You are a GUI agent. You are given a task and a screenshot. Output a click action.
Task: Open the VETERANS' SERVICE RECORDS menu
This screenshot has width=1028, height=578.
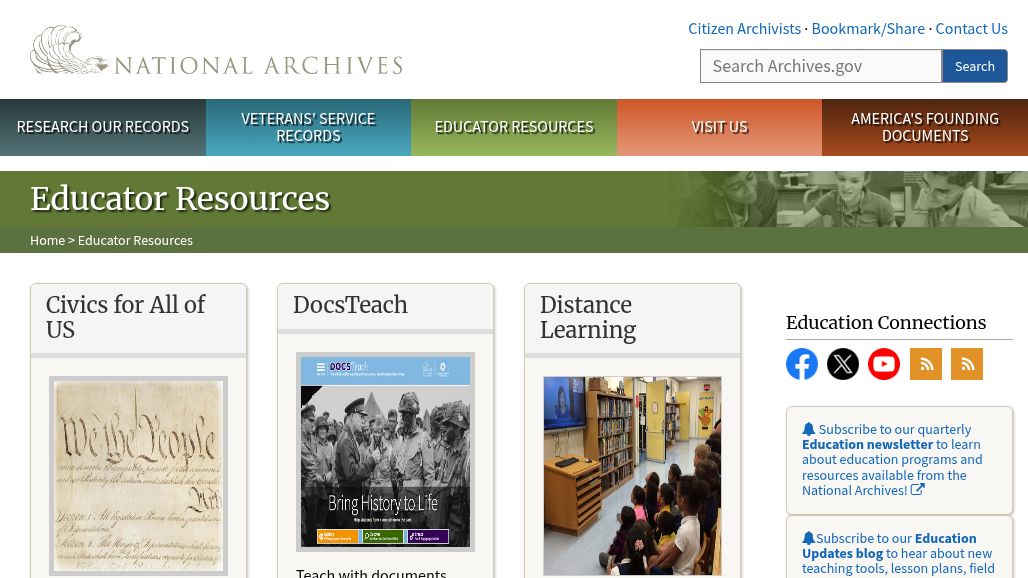coord(308,127)
